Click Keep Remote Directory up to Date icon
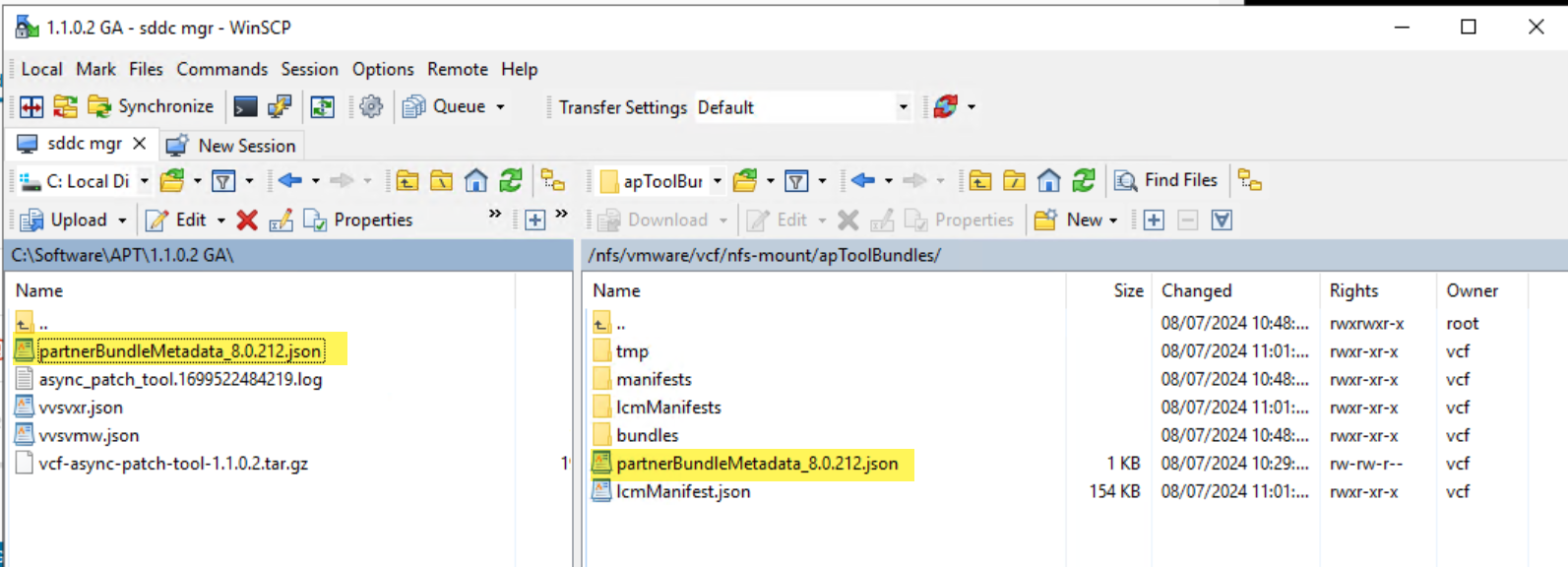The height and width of the screenshot is (567, 1568). (322, 106)
